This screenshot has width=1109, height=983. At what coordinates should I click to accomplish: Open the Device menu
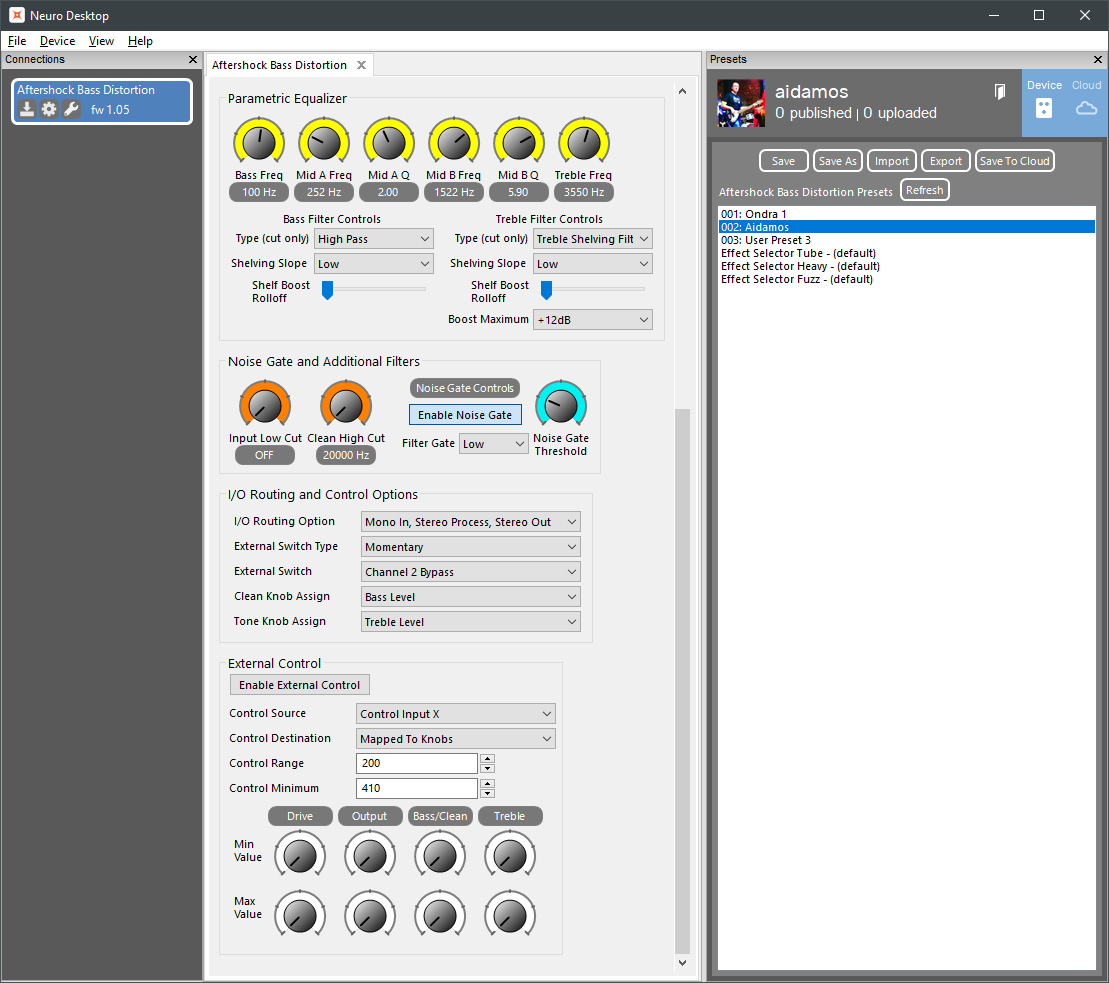(x=57, y=41)
